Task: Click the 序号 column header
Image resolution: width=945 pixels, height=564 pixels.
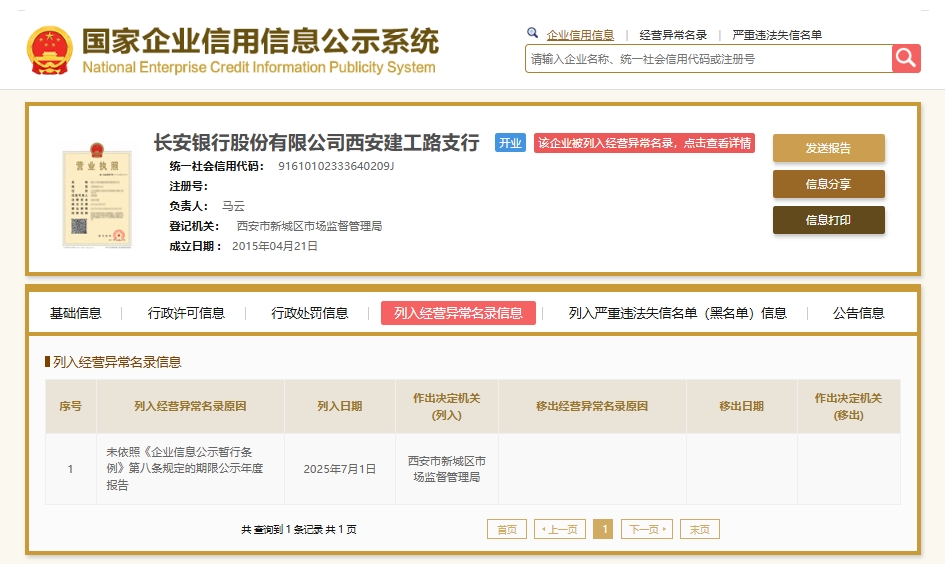Action: [x=71, y=406]
